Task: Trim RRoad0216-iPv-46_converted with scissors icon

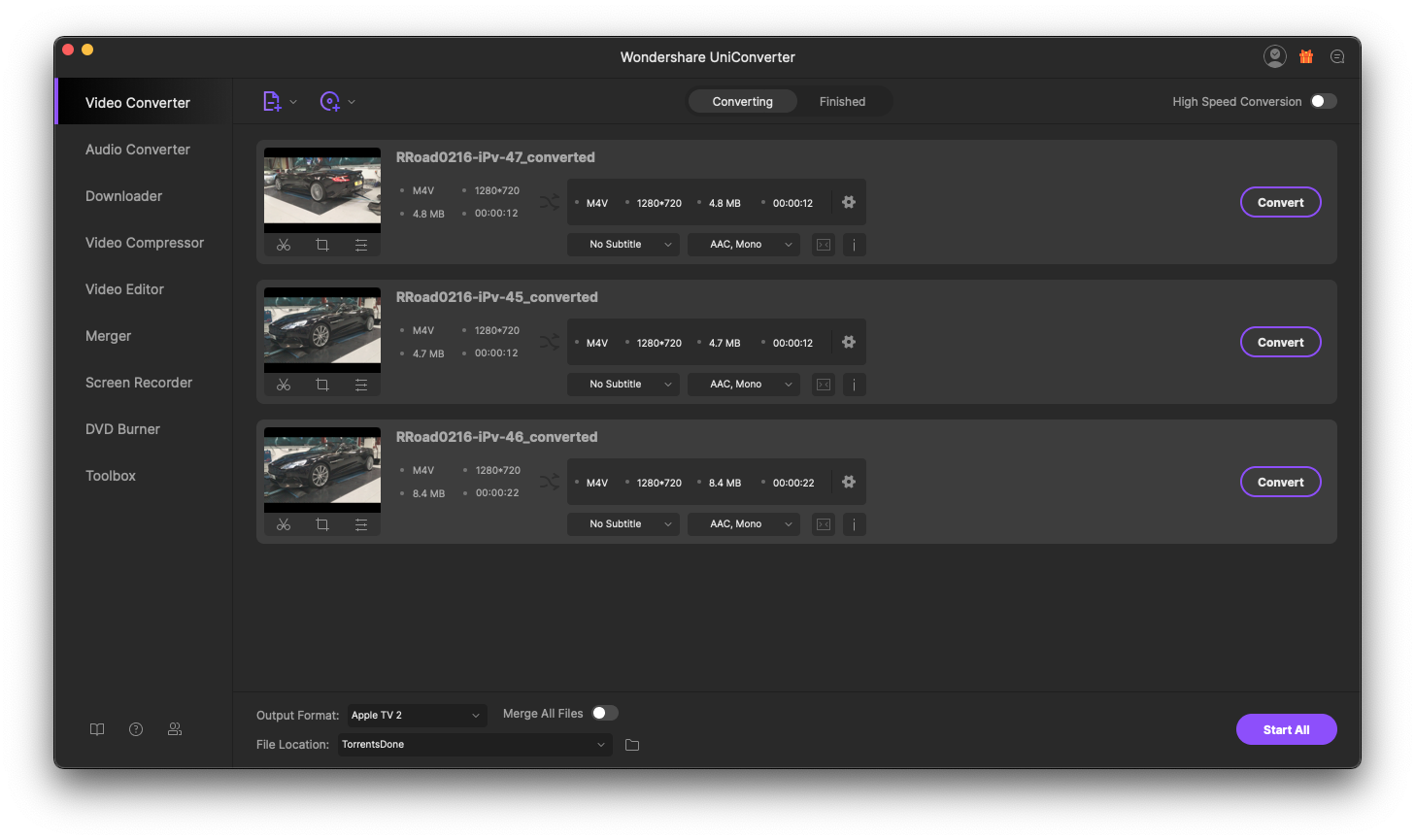Action: pyautogui.click(x=284, y=524)
